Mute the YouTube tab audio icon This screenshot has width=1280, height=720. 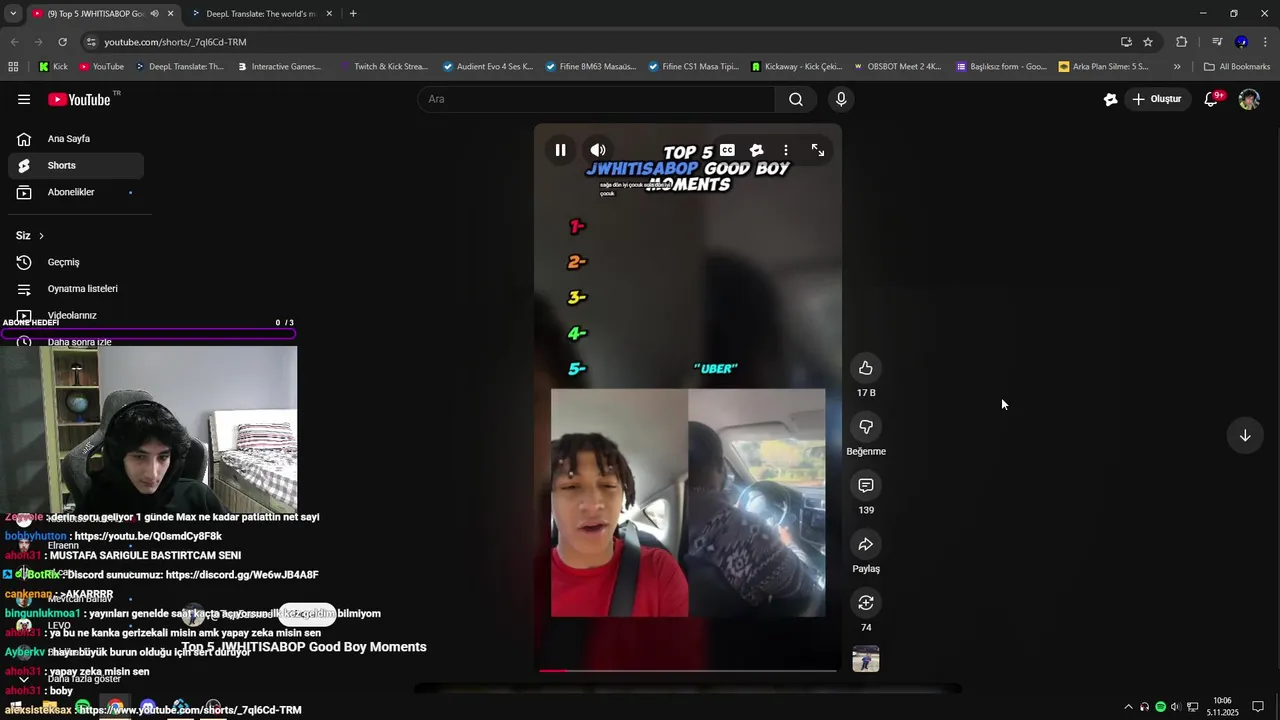tap(154, 14)
